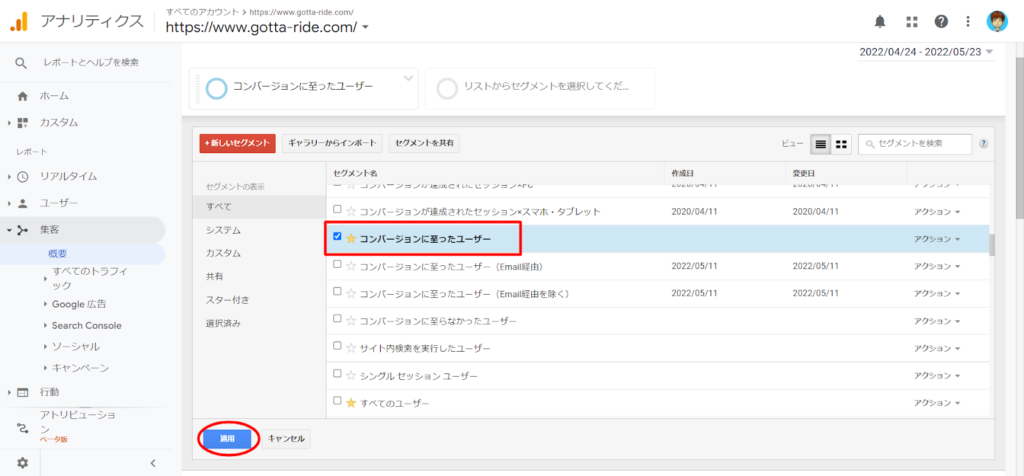Screen dimensions: 1024x476
Task: Open the Google apps grid icon
Action: (912, 22)
